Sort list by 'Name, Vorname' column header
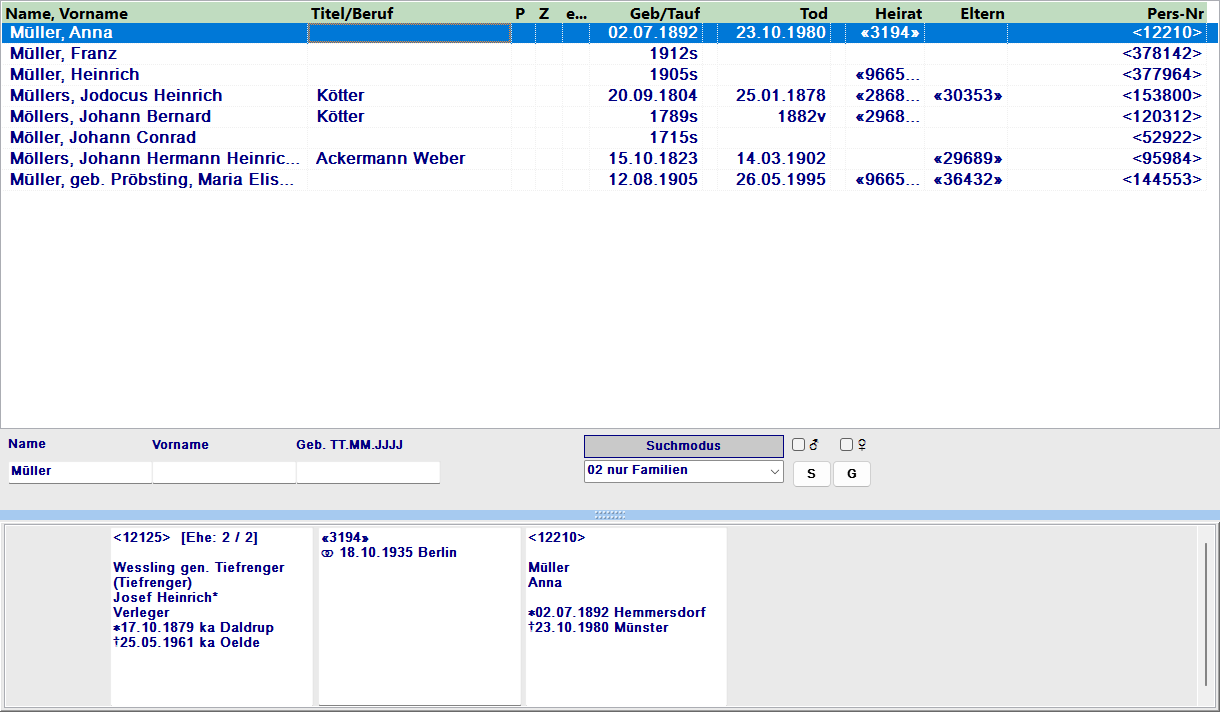Viewport: 1220px width, 712px height. pos(69,13)
